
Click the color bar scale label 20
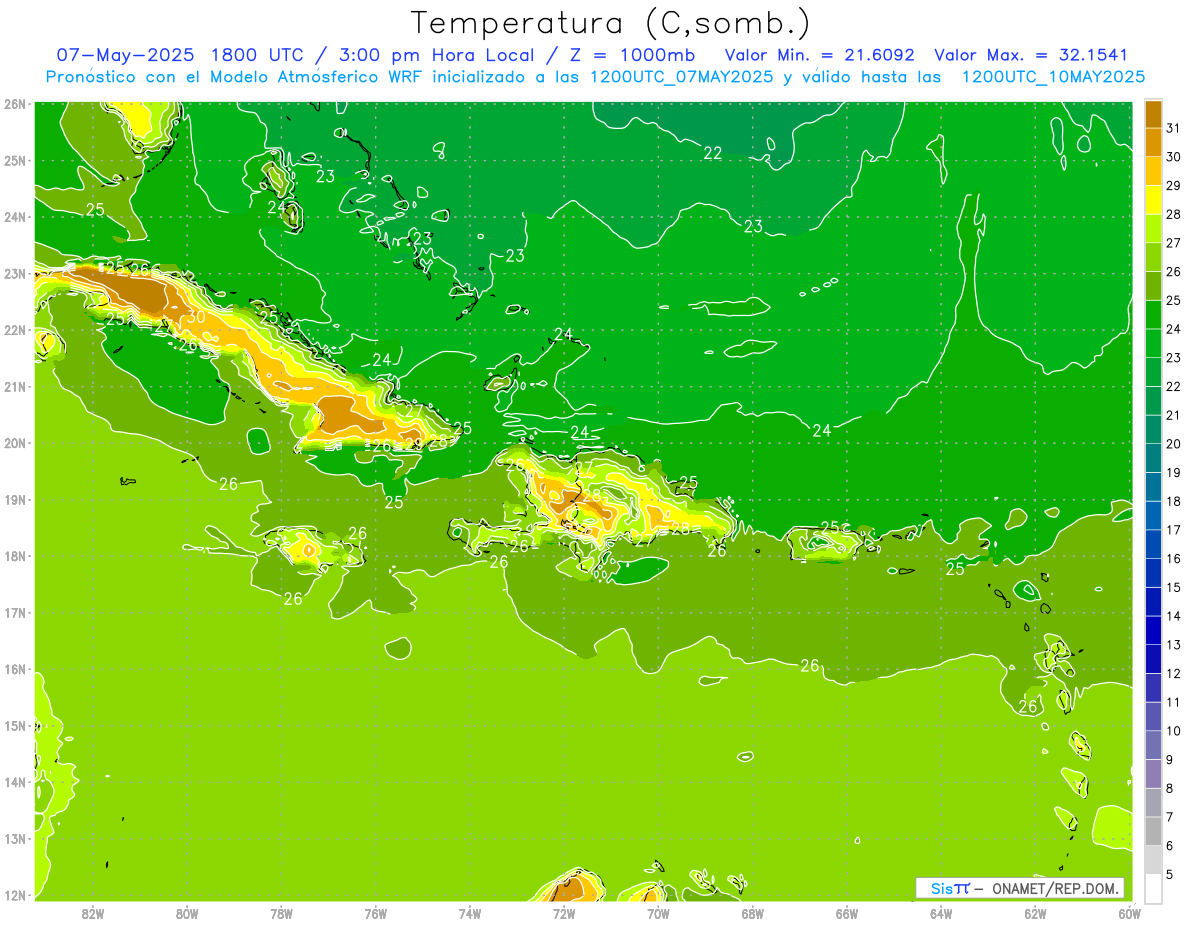1173,444
